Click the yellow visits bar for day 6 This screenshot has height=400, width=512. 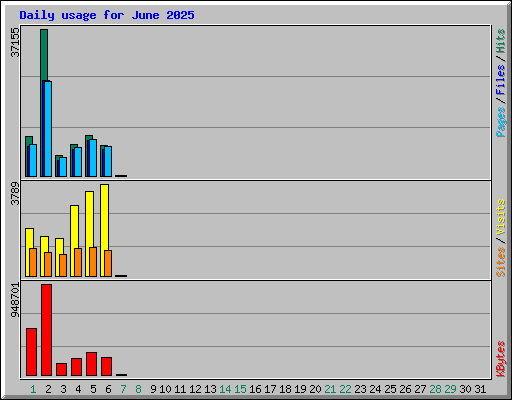pos(104,217)
